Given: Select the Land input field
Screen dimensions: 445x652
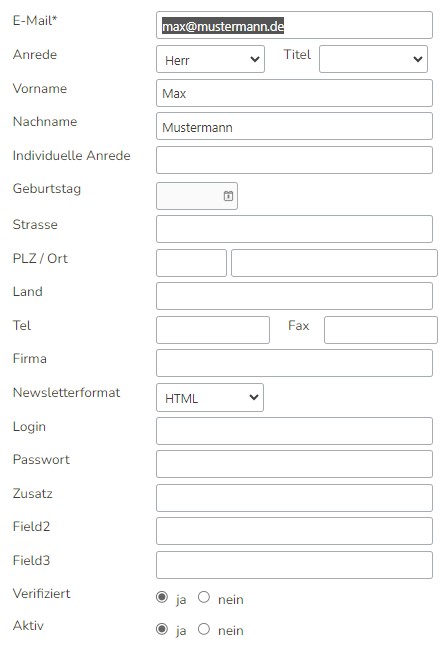Looking at the screenshot, I should click(294, 296).
